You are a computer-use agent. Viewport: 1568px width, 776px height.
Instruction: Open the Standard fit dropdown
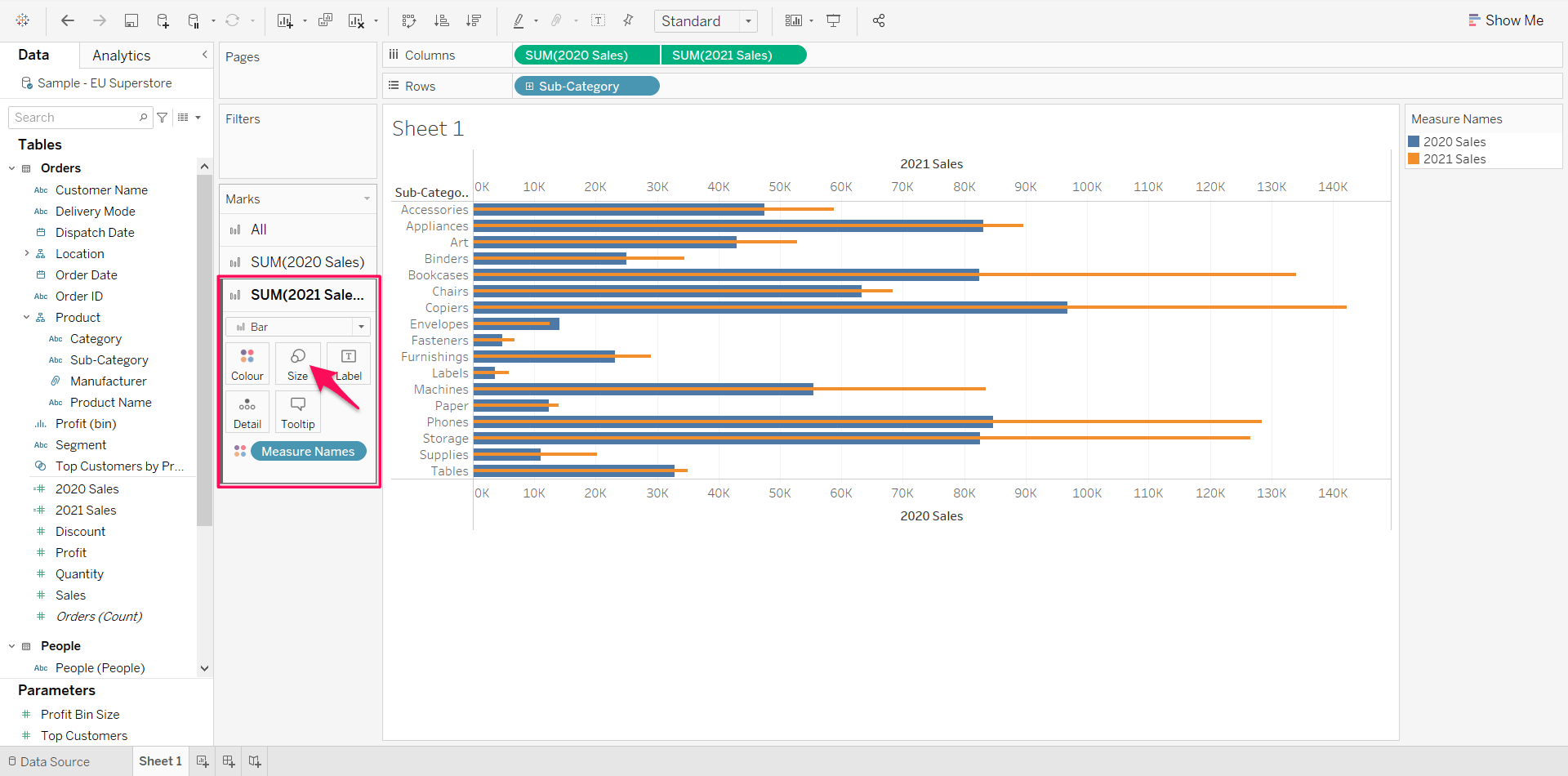click(749, 20)
